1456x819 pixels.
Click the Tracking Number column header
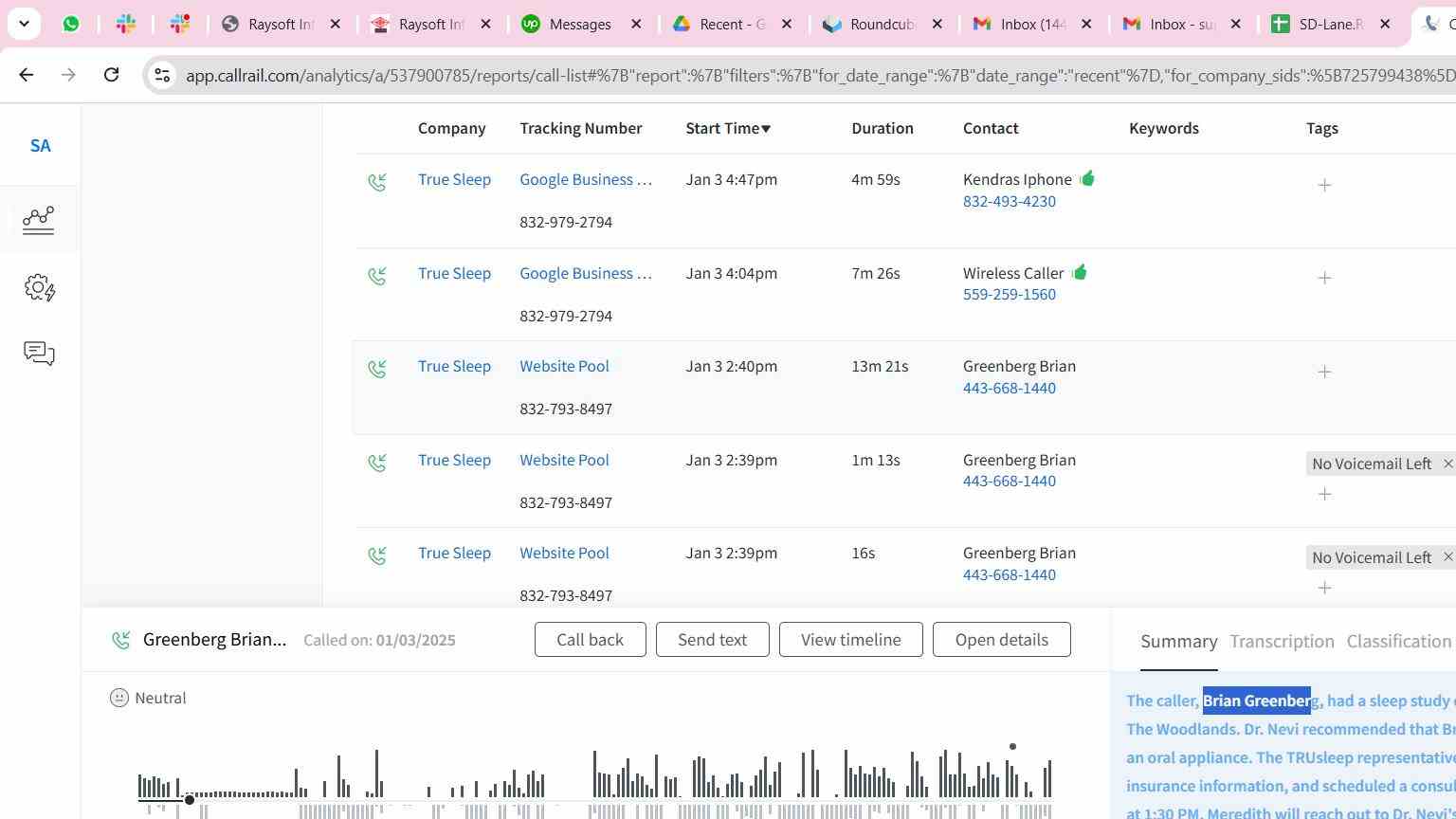(580, 128)
